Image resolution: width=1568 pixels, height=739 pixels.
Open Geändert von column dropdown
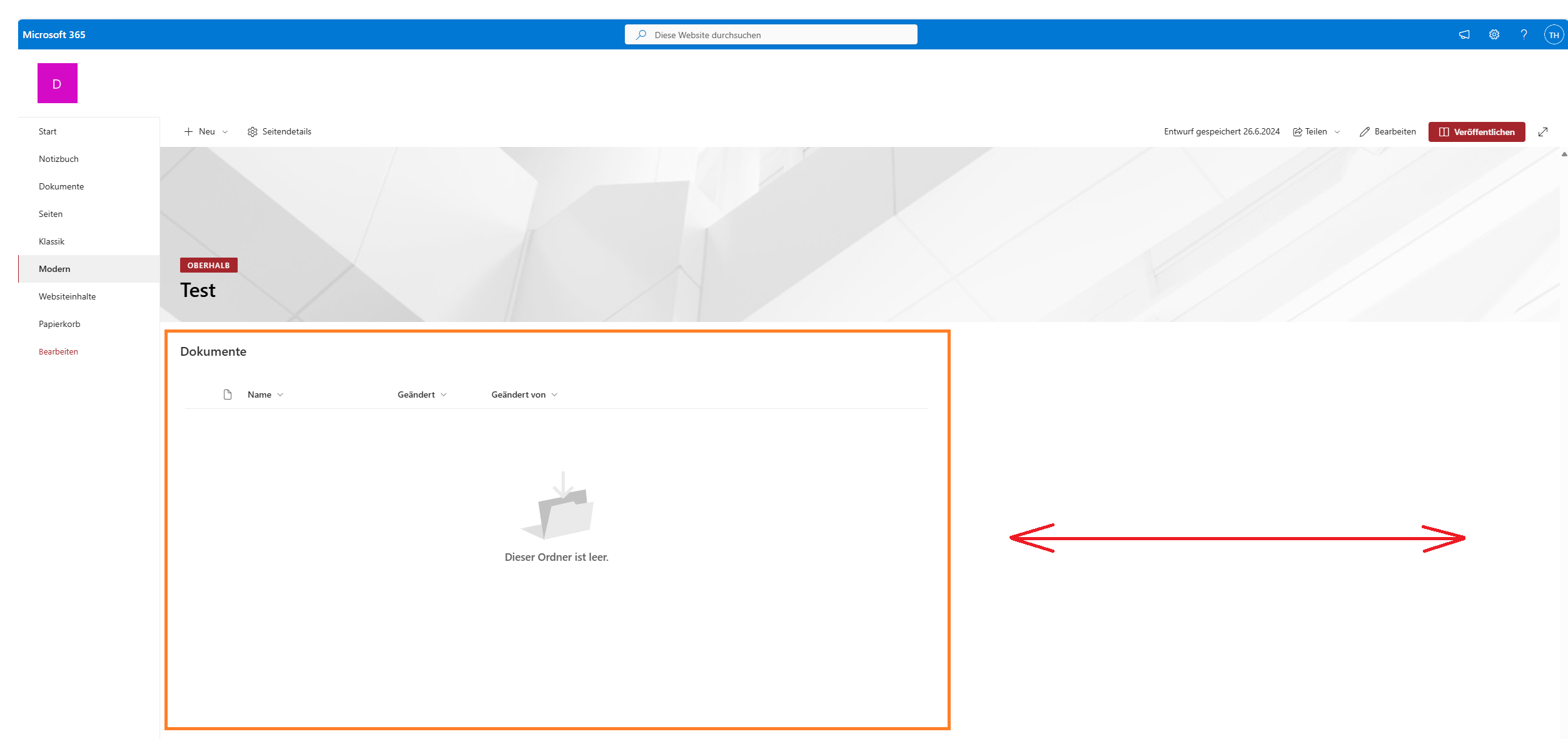coord(524,395)
